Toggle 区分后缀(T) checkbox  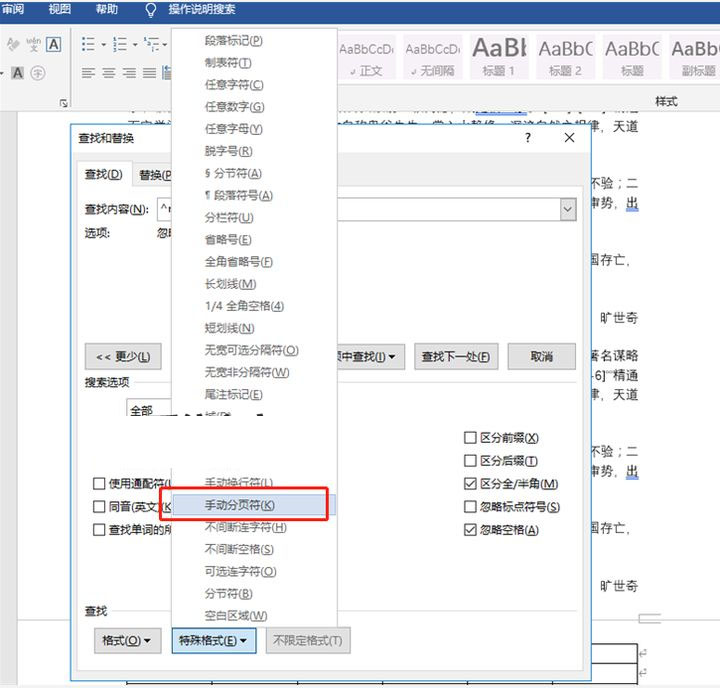pos(501,461)
